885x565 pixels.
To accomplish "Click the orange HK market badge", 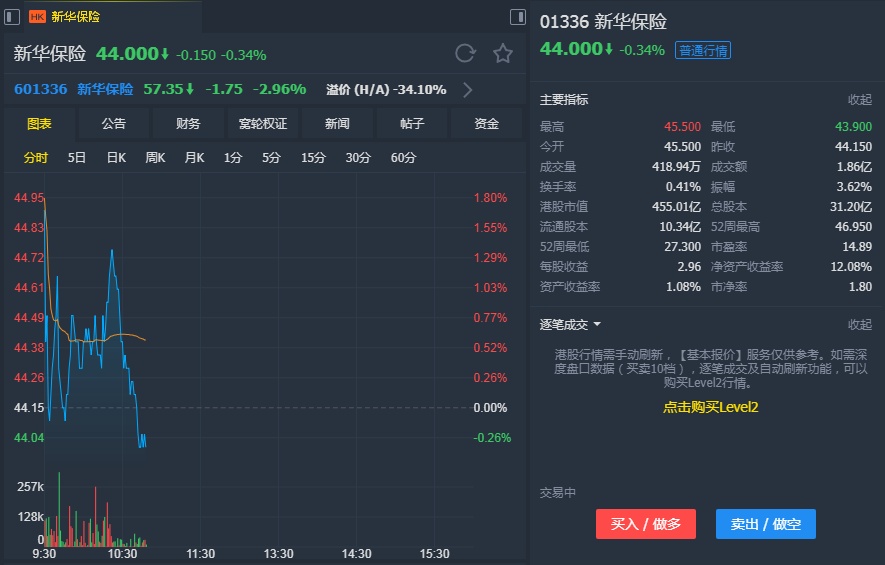I will (37, 17).
